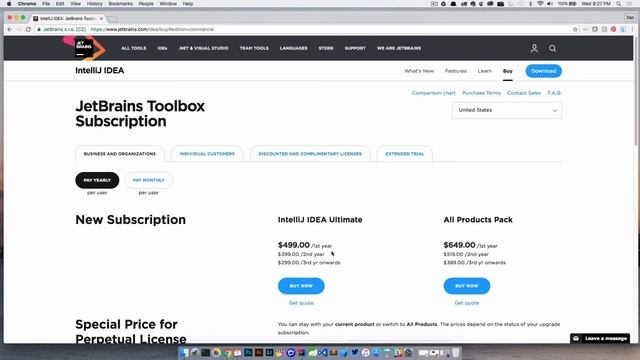Open the Purchase Terms link
Image resolution: width=640 pixels, height=360 pixels.
[x=481, y=93]
